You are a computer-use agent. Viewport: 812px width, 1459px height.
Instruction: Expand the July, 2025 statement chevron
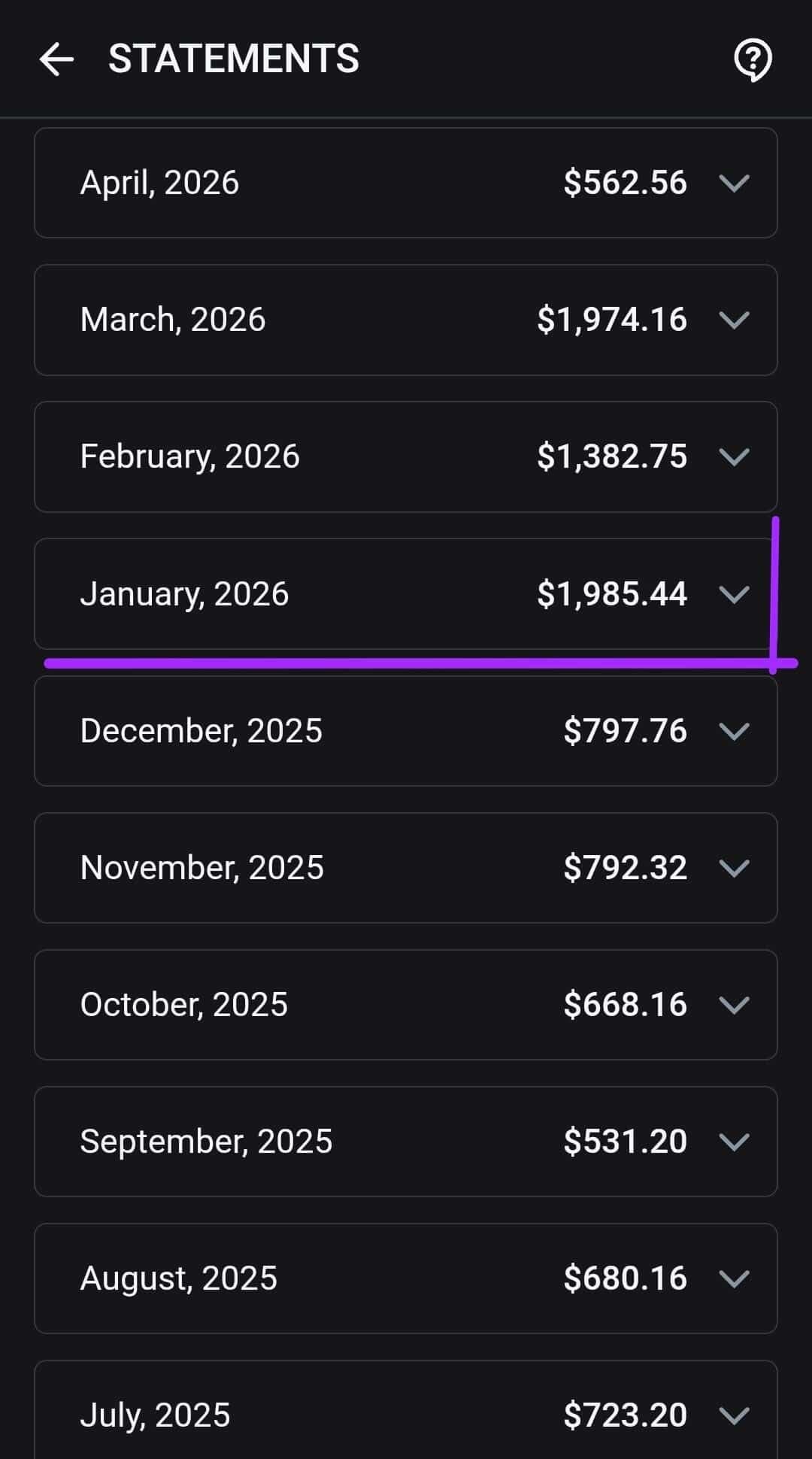click(x=734, y=1415)
